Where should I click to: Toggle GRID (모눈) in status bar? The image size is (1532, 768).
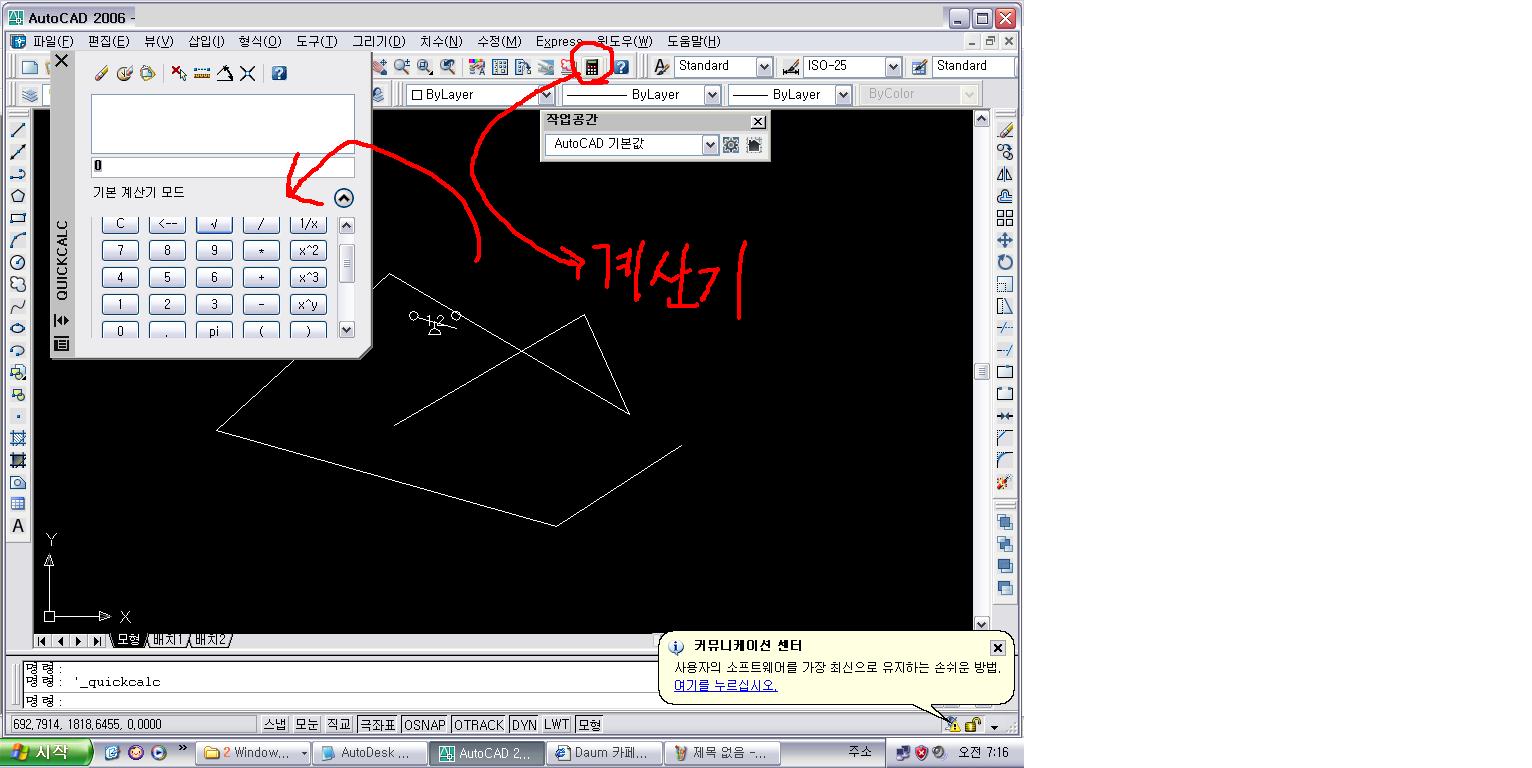click(x=307, y=725)
